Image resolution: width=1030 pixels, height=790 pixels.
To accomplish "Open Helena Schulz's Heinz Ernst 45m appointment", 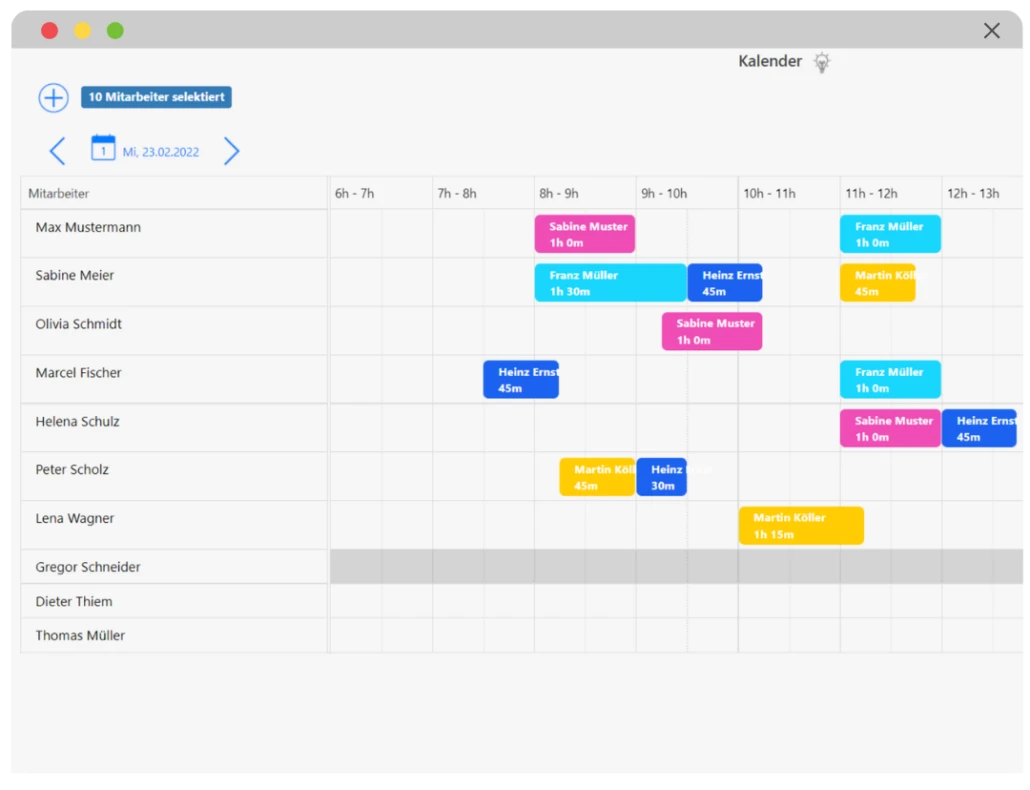I will pyautogui.click(x=979, y=428).
